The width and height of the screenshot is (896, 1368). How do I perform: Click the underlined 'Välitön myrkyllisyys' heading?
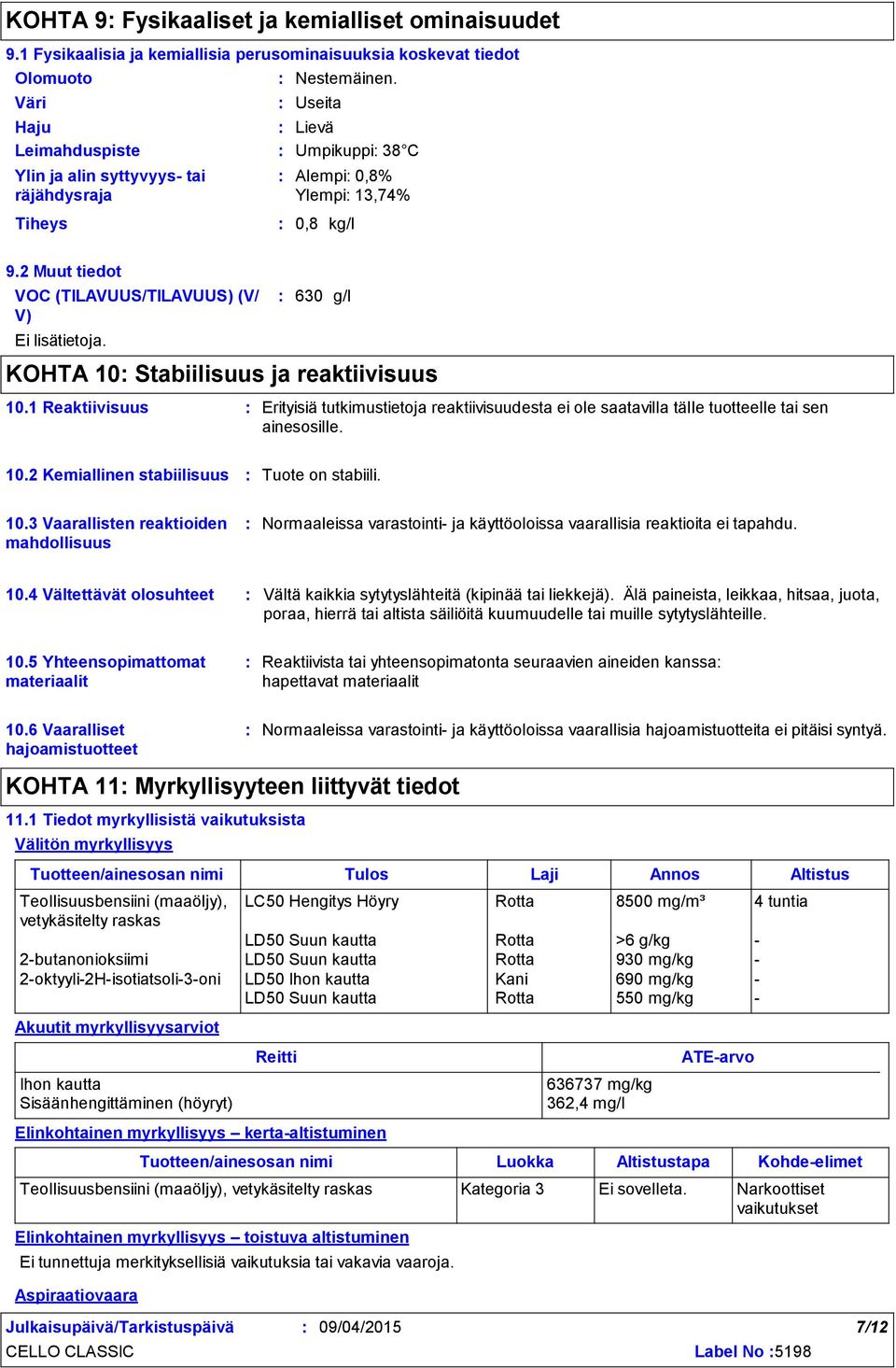click(93, 844)
